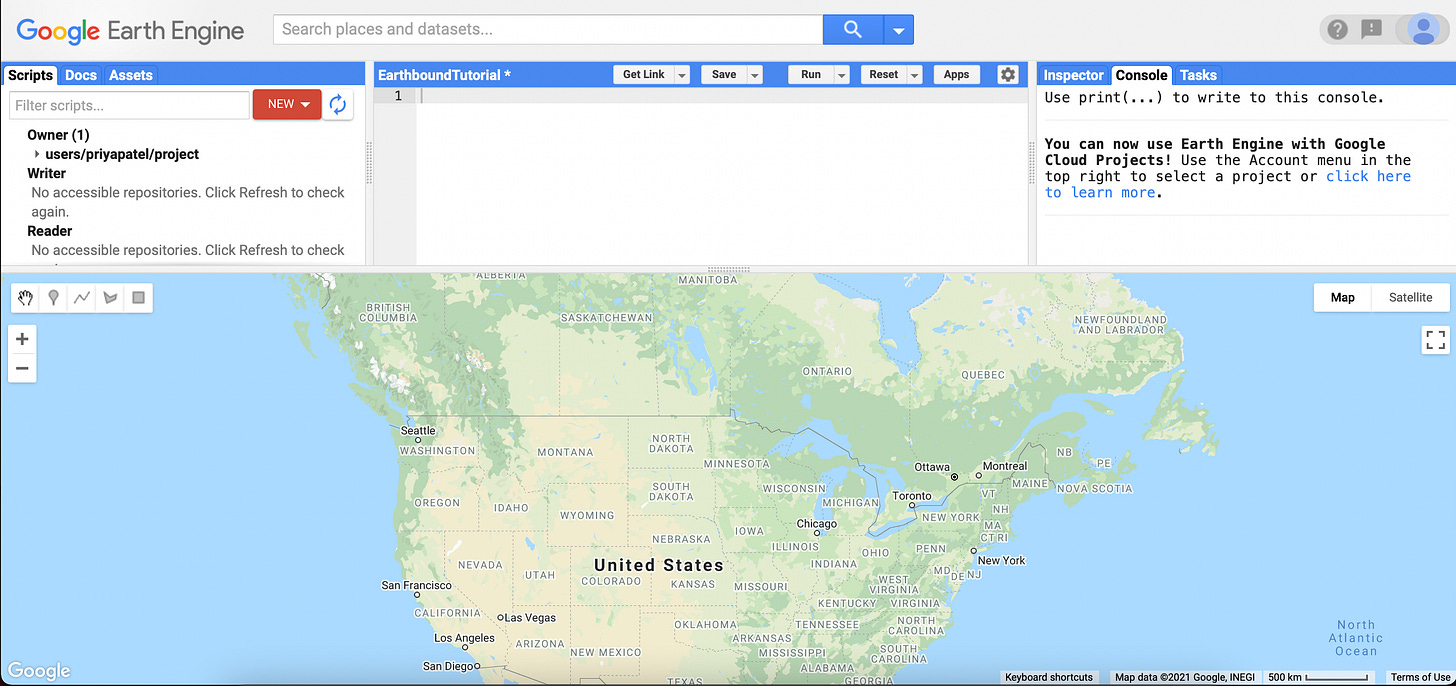
Task: Select the add marker map tool
Action: (x=54, y=298)
